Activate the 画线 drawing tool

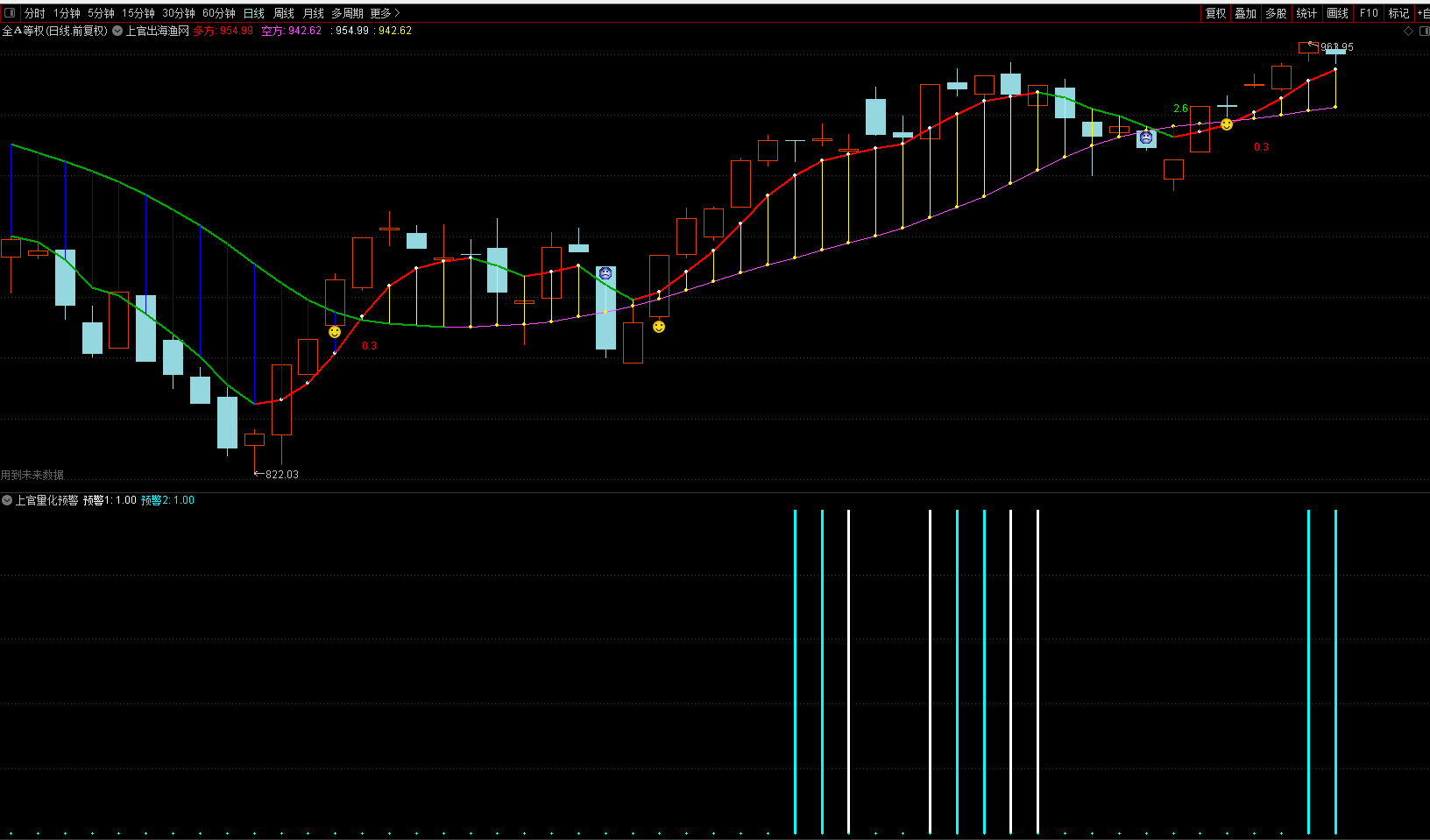click(x=1337, y=13)
